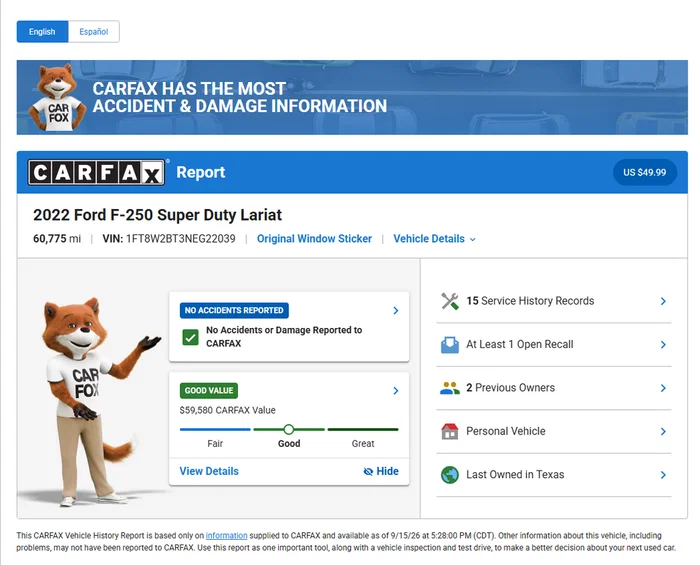This screenshot has width=700, height=565.
Task: Open the Original Window Sticker link
Action: [314, 239]
